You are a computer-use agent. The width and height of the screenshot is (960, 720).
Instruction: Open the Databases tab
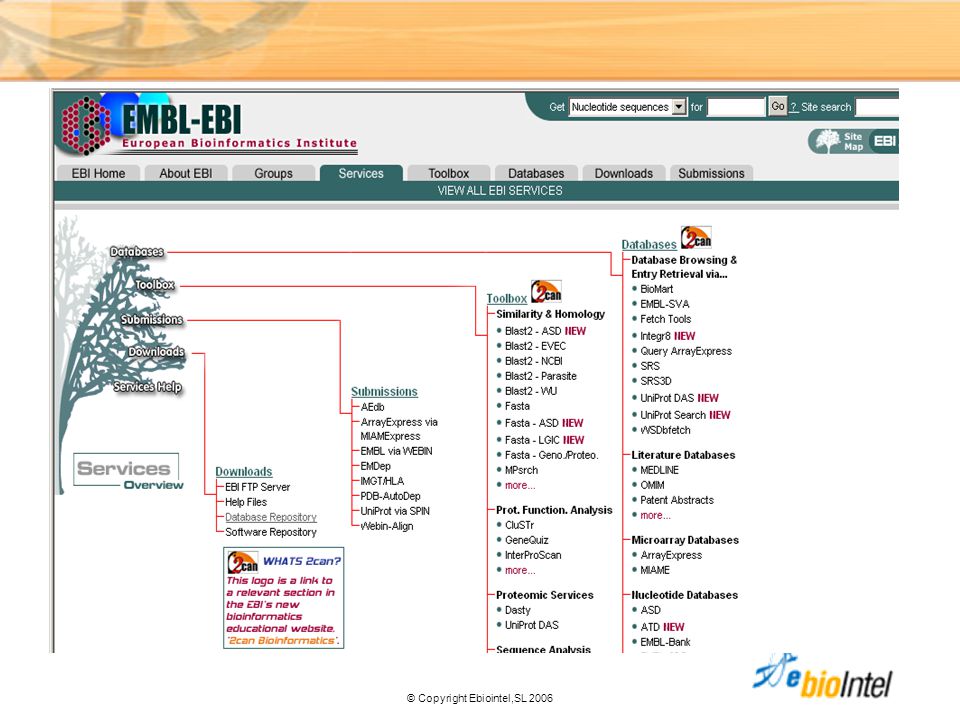[536, 173]
